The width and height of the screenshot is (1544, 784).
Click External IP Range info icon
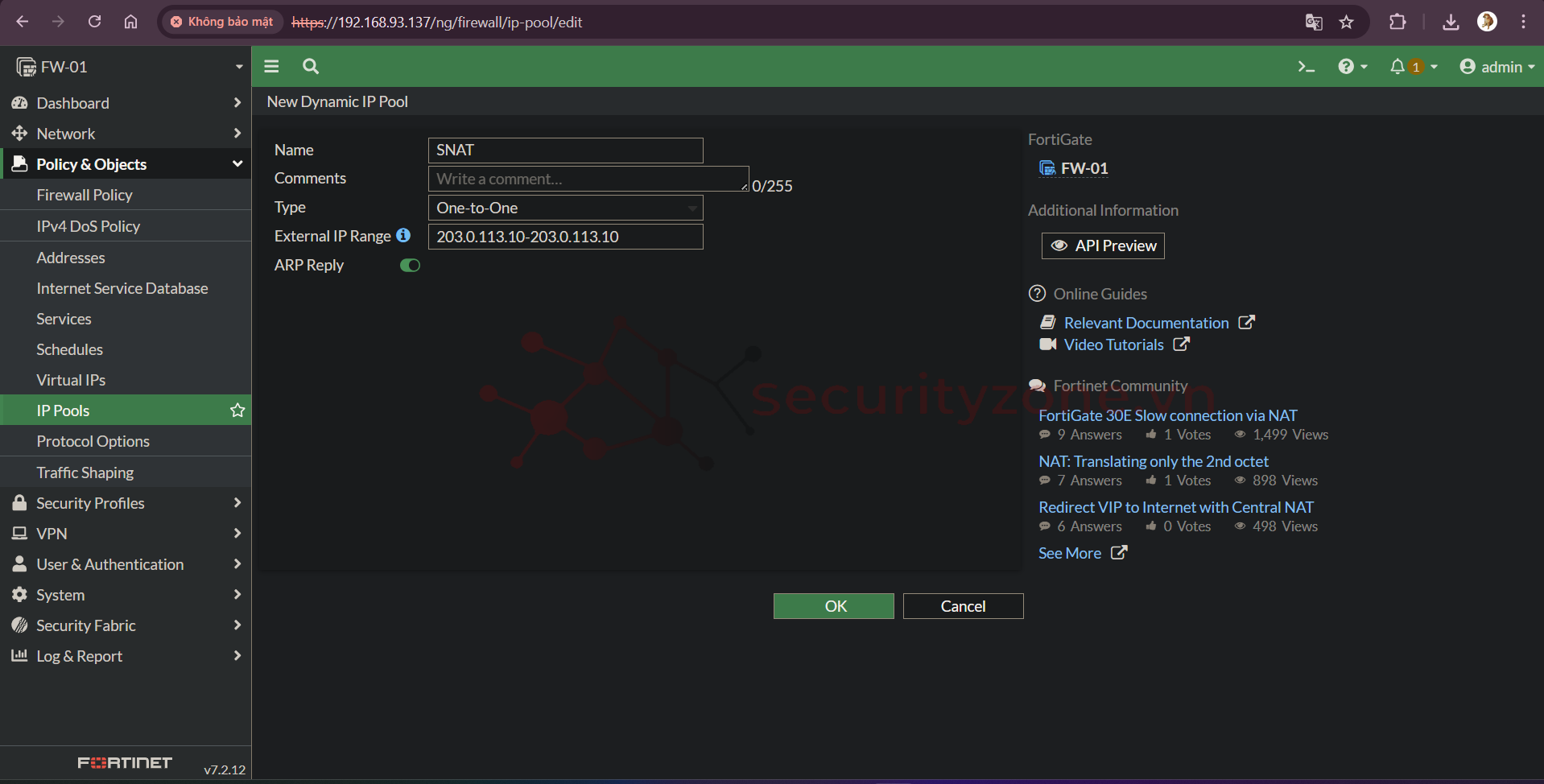(403, 236)
